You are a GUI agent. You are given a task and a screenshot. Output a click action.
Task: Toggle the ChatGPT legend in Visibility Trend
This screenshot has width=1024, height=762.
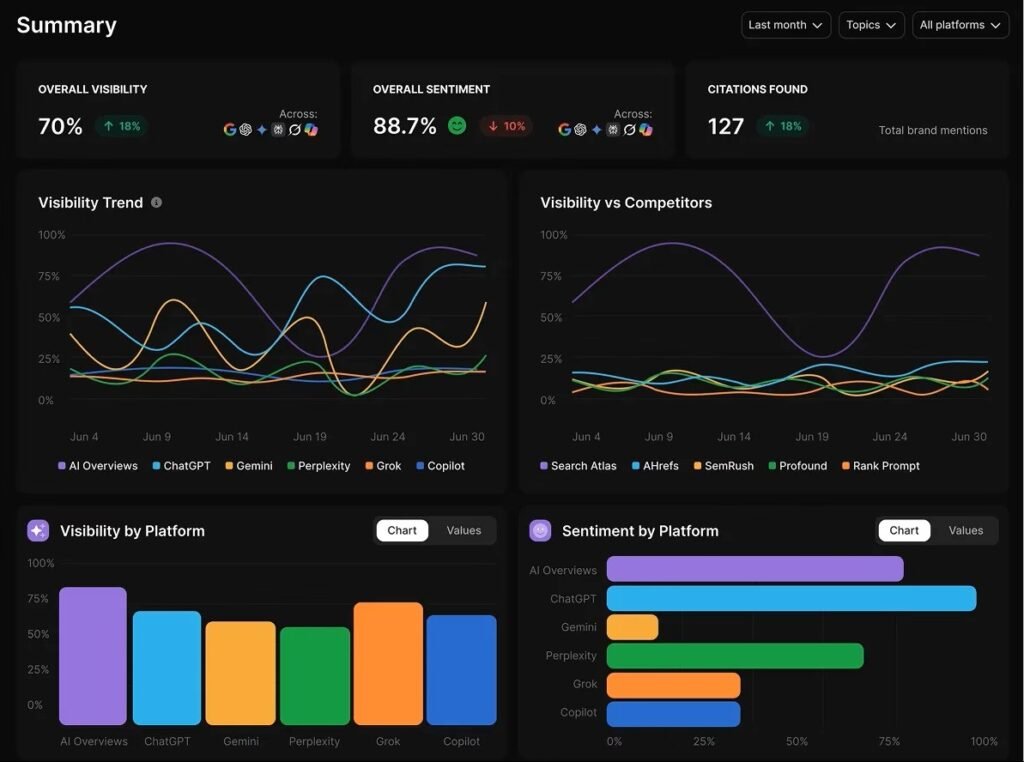181,466
